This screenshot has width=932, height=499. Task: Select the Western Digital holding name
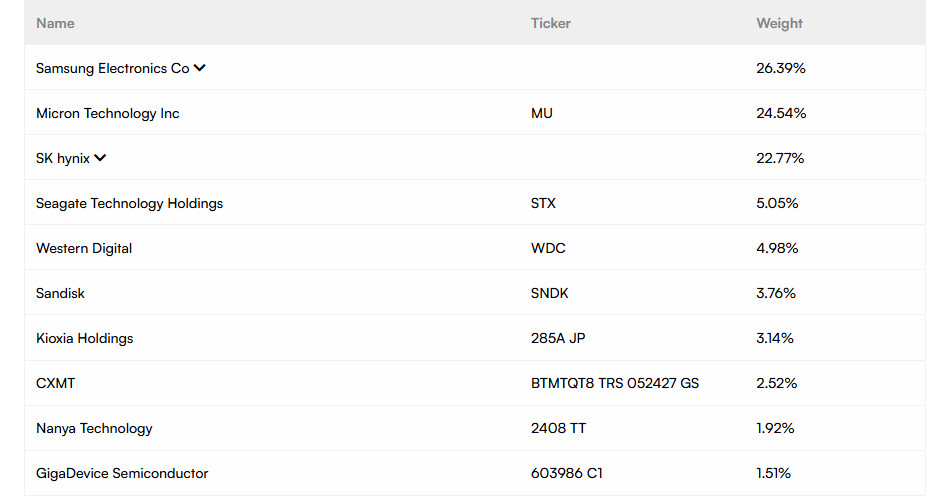point(84,248)
